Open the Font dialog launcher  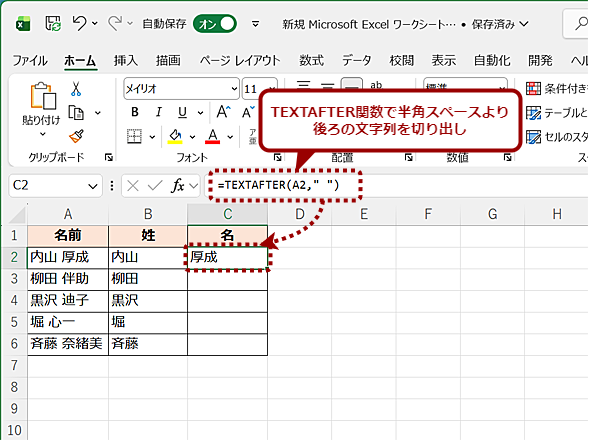(278, 157)
